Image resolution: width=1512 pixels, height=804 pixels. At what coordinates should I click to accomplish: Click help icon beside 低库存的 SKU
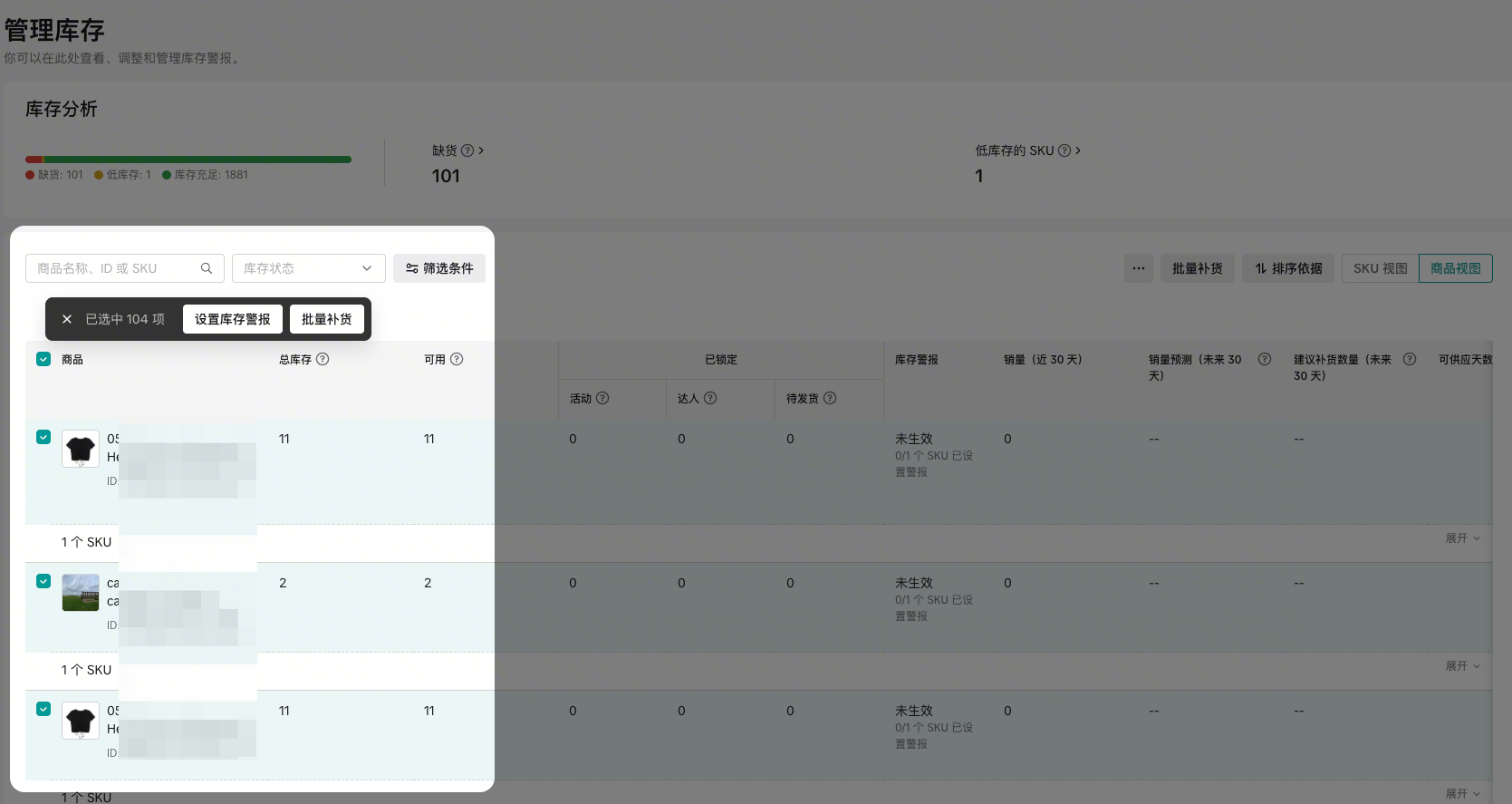1064,150
